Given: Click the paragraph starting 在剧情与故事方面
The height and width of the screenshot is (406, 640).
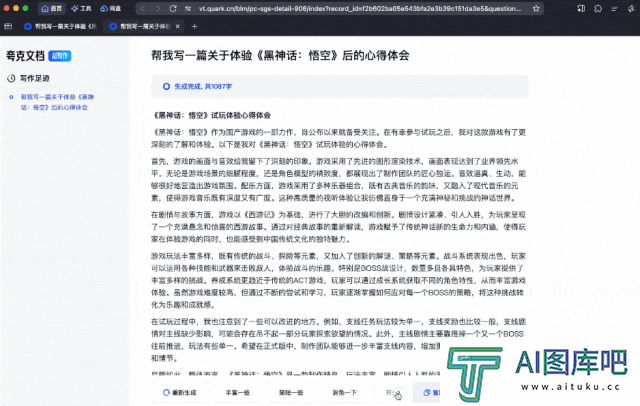Looking at the screenshot, I should [x=338, y=227].
